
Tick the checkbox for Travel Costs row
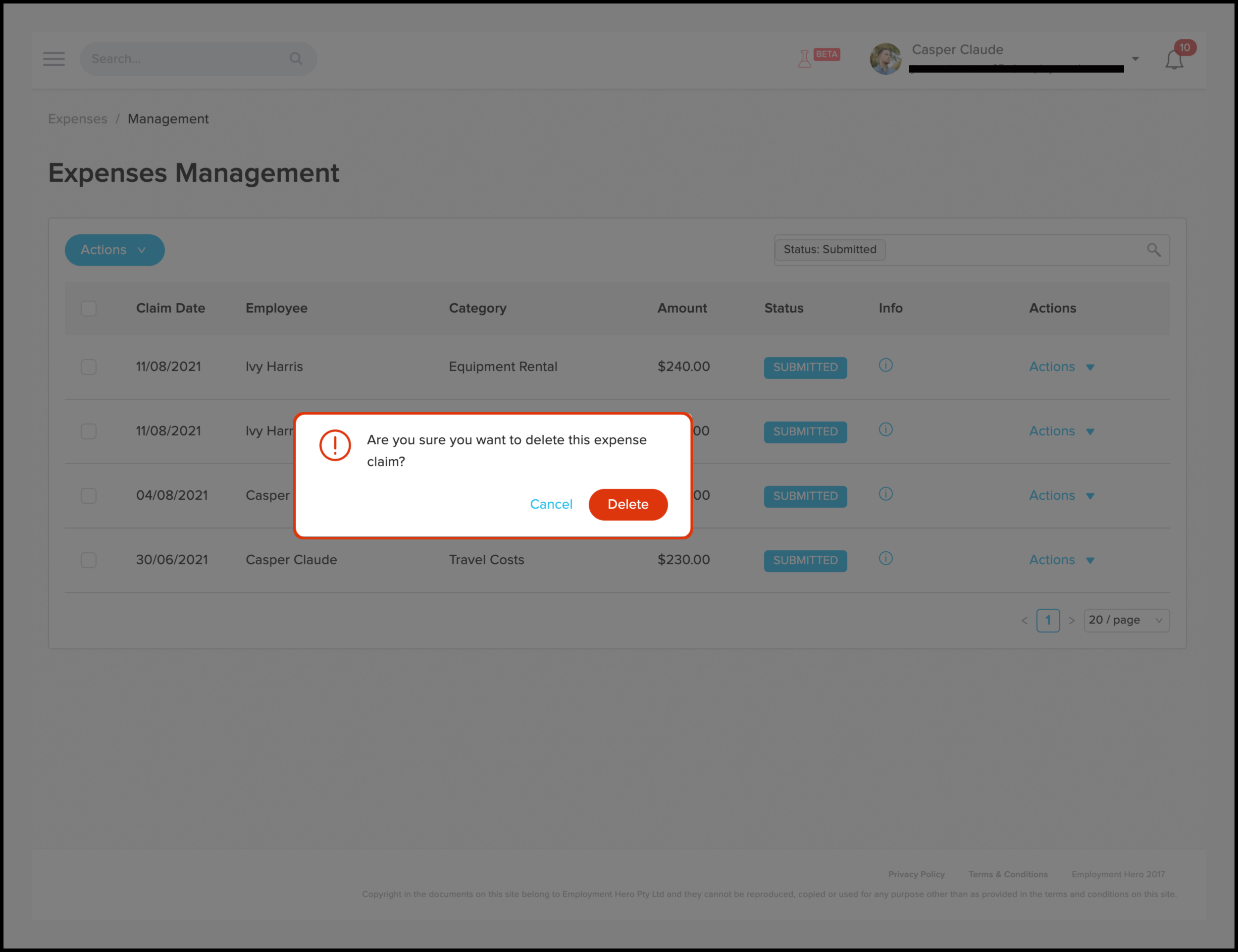(88, 560)
